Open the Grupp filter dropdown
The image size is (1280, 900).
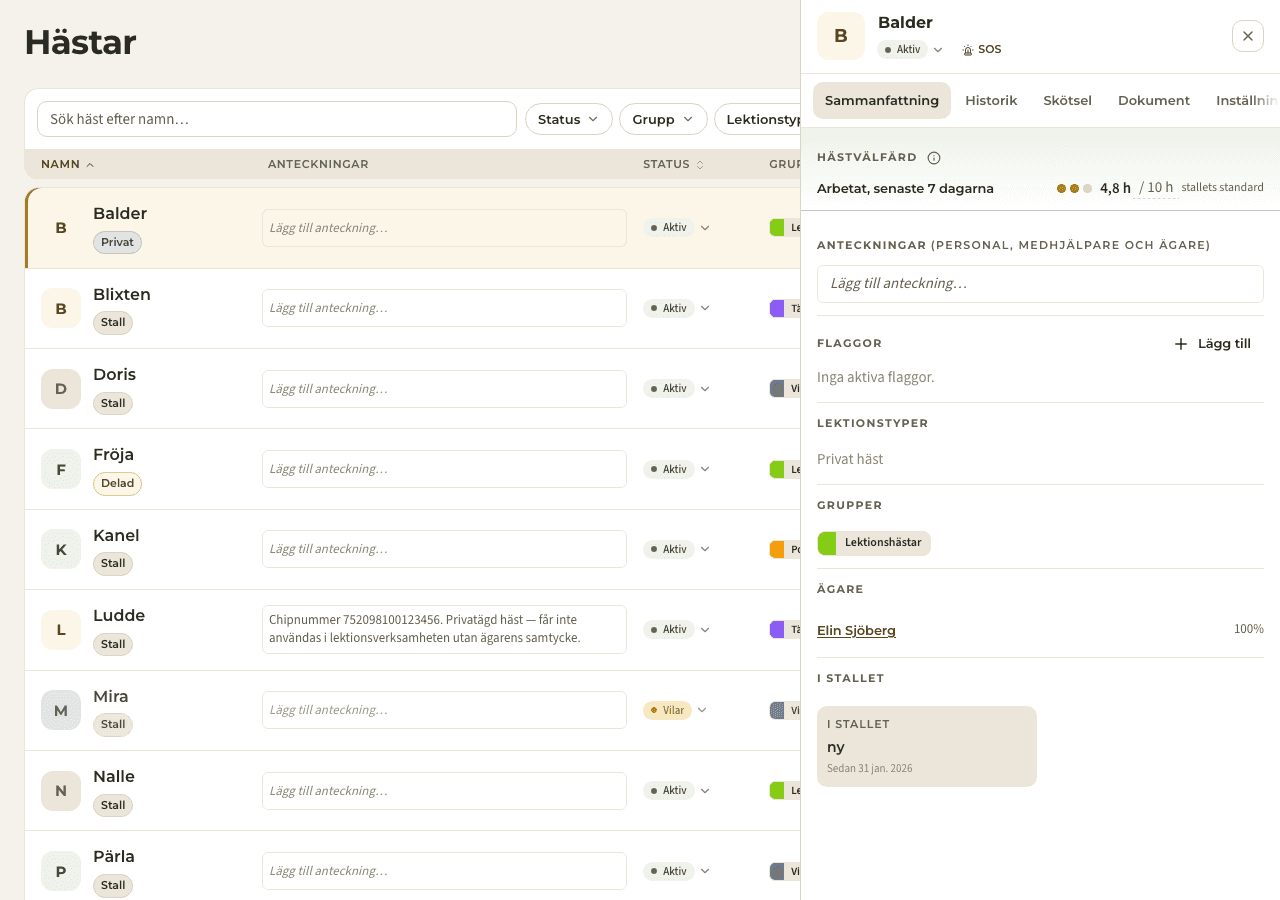pyautogui.click(x=663, y=119)
